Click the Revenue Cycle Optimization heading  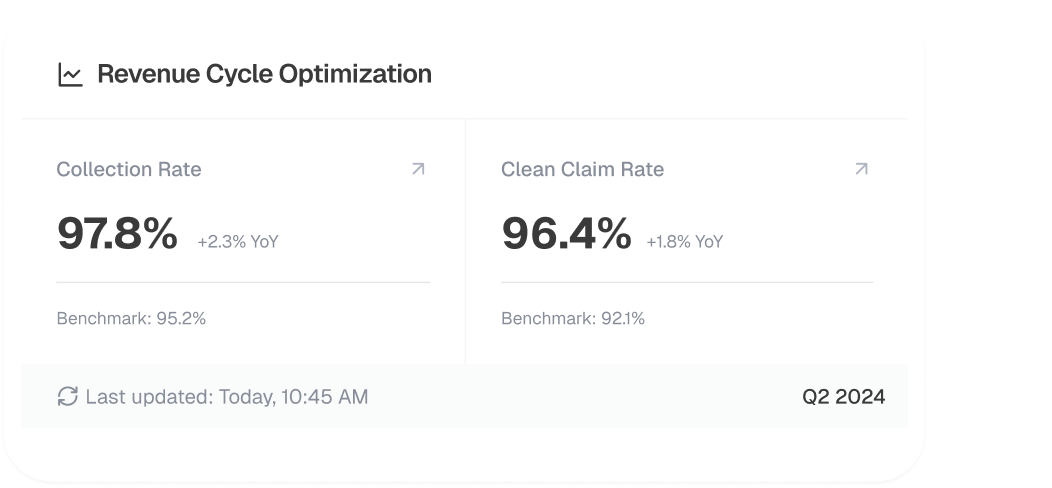pos(264,74)
